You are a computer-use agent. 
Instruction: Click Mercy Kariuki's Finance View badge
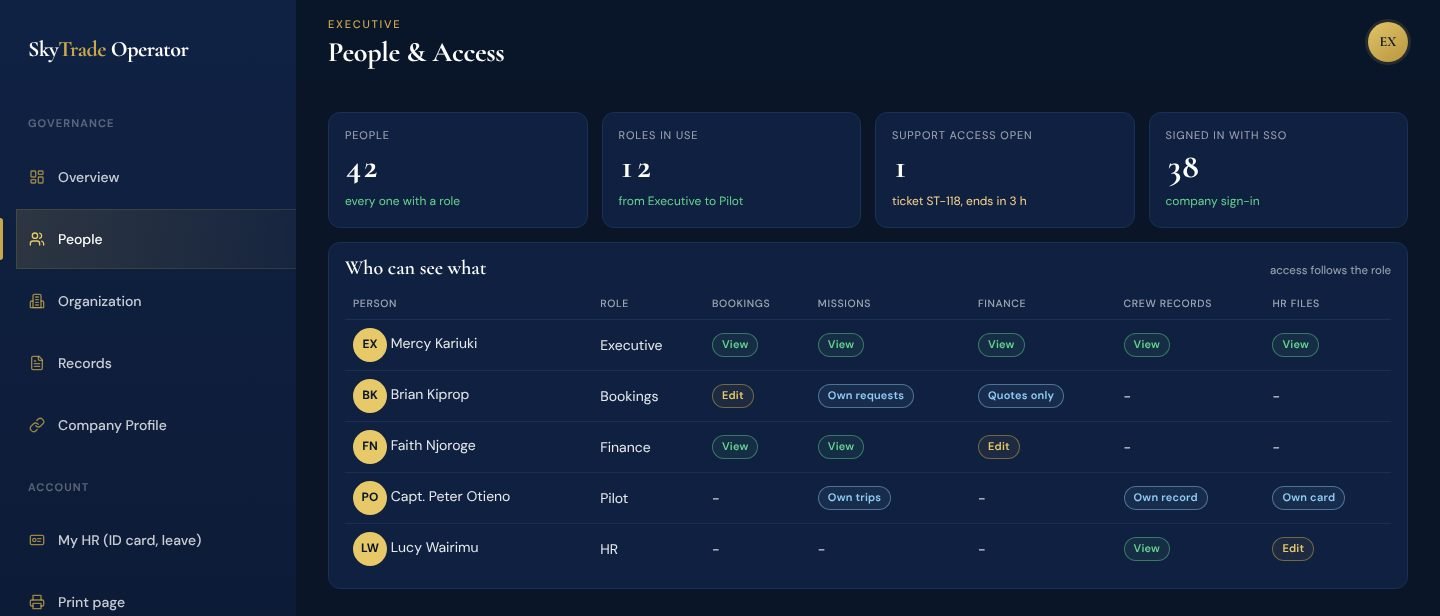point(1001,344)
